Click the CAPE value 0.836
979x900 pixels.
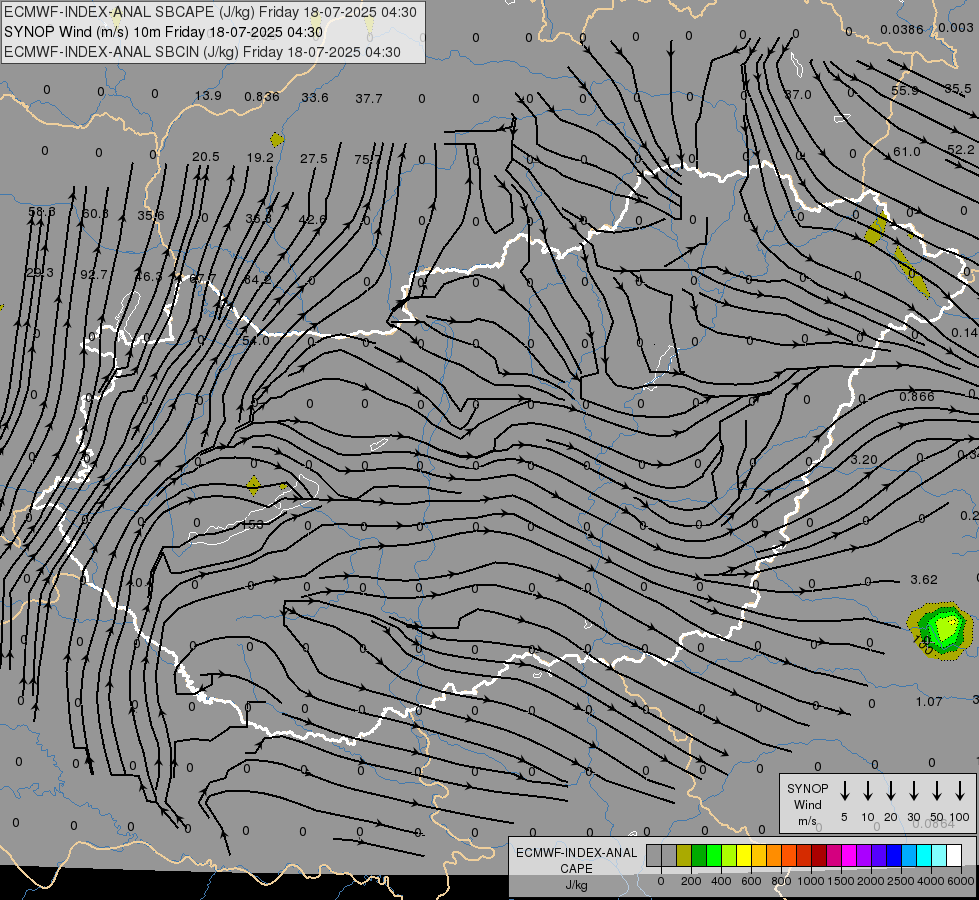[x=262, y=96]
